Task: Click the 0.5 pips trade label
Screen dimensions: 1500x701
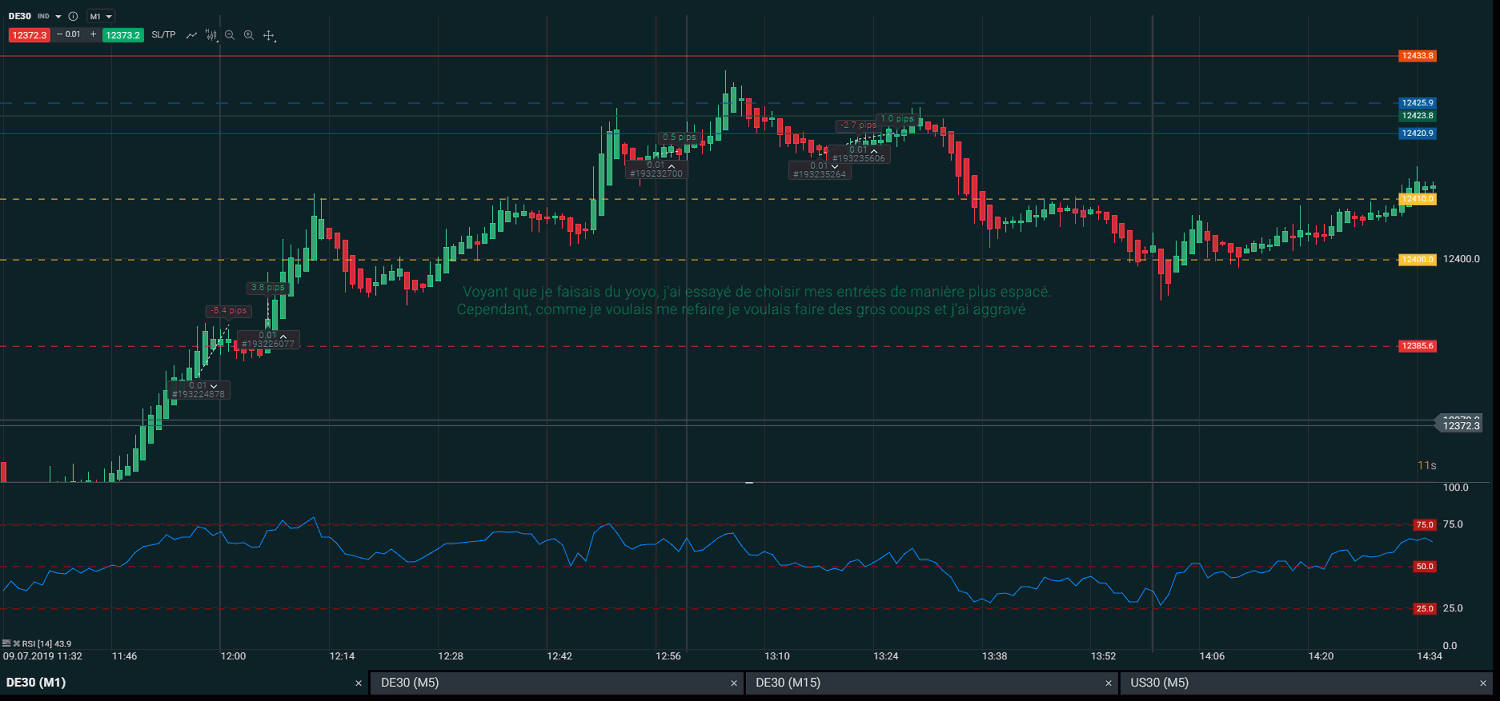Action: point(679,137)
